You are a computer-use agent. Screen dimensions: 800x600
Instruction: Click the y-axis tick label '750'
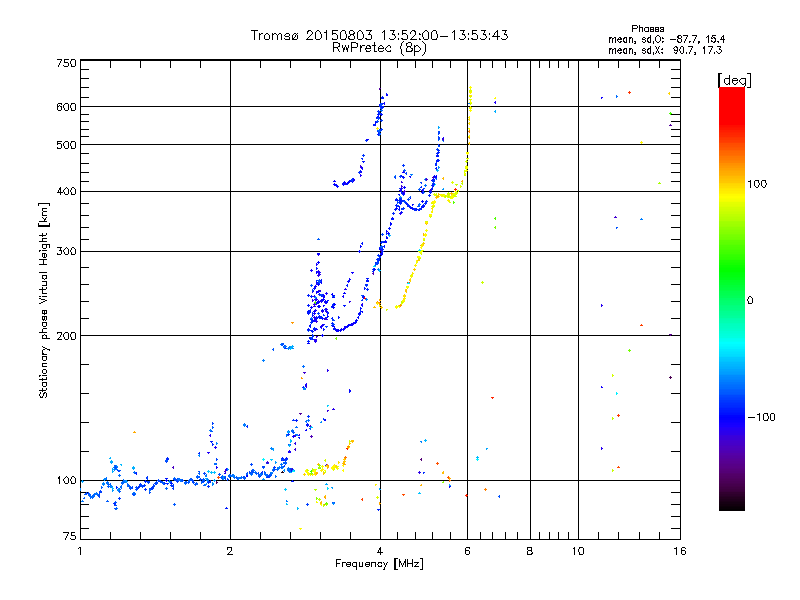tap(66, 63)
